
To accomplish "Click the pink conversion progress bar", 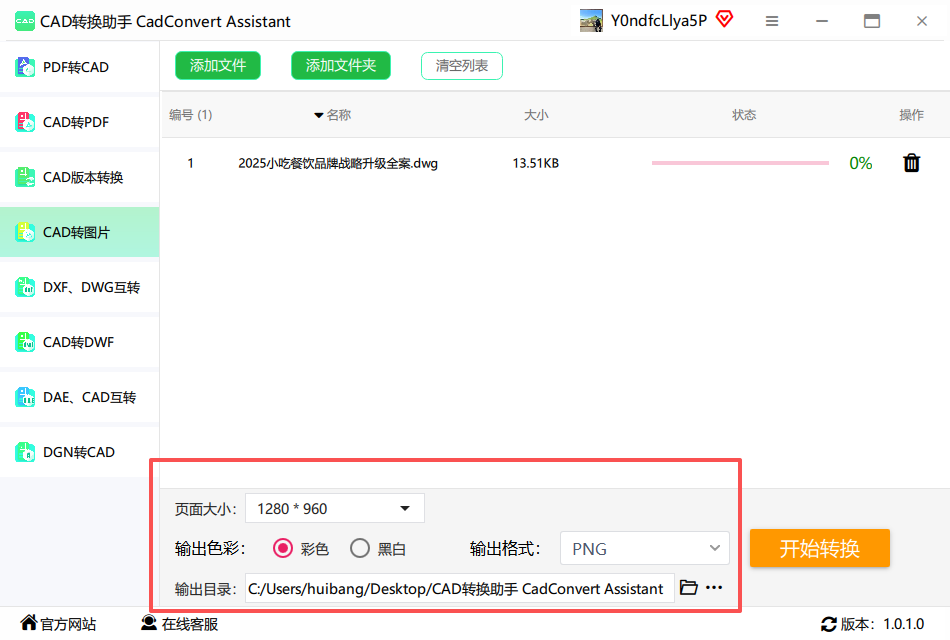I will point(740,163).
